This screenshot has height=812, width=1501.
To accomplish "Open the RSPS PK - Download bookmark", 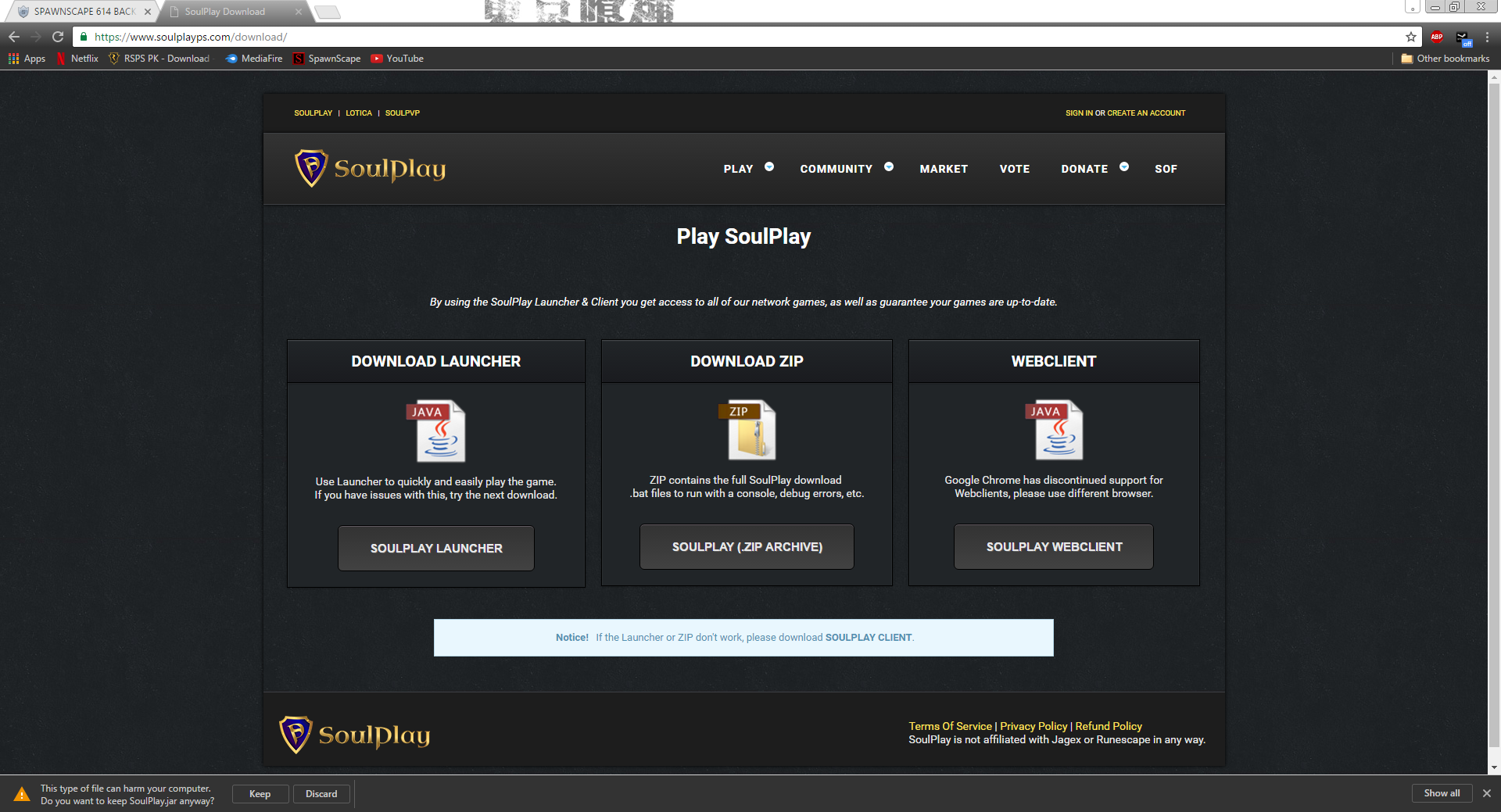I will [x=159, y=59].
